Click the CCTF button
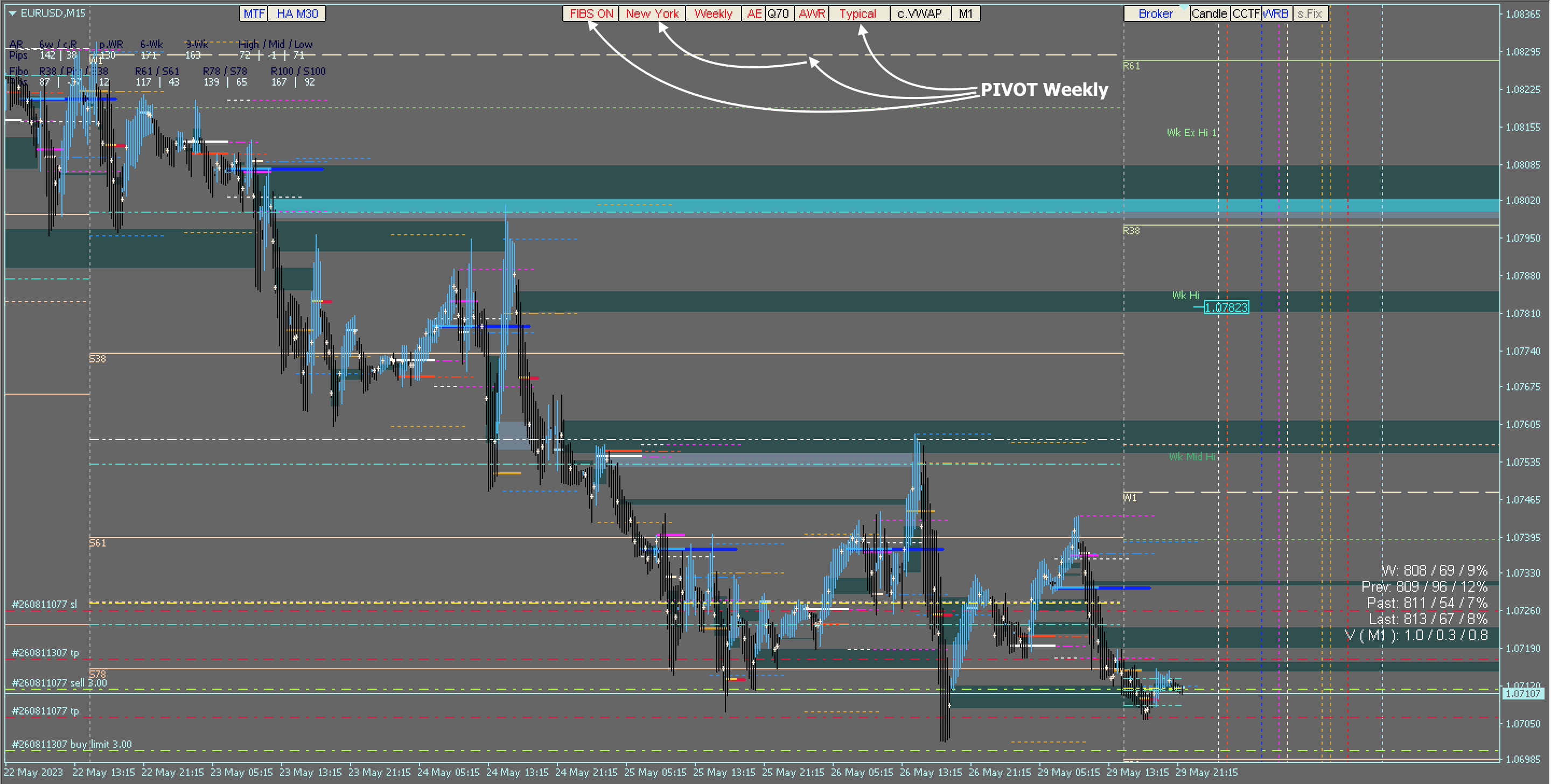The image size is (1551, 784). click(1246, 13)
